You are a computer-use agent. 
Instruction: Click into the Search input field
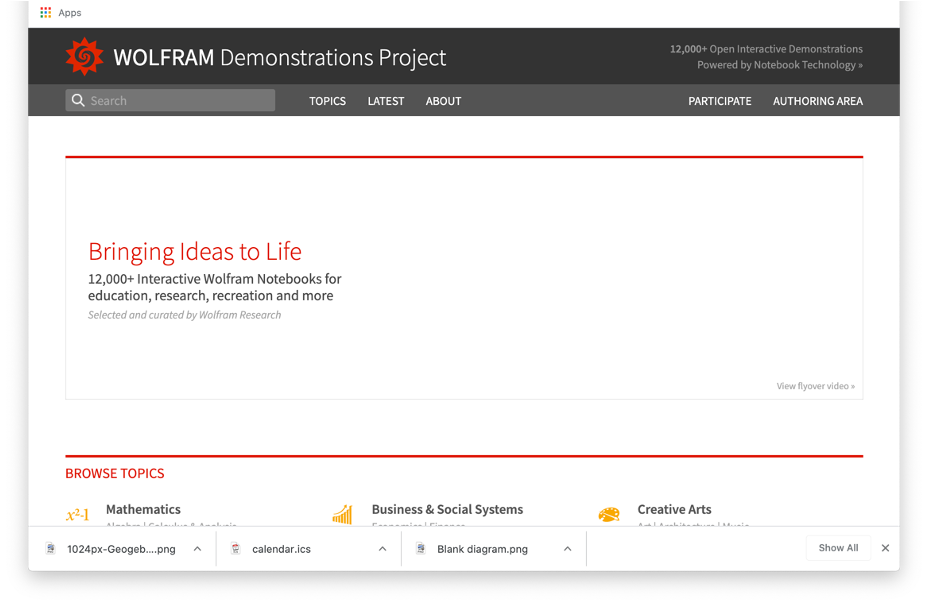[178, 101]
